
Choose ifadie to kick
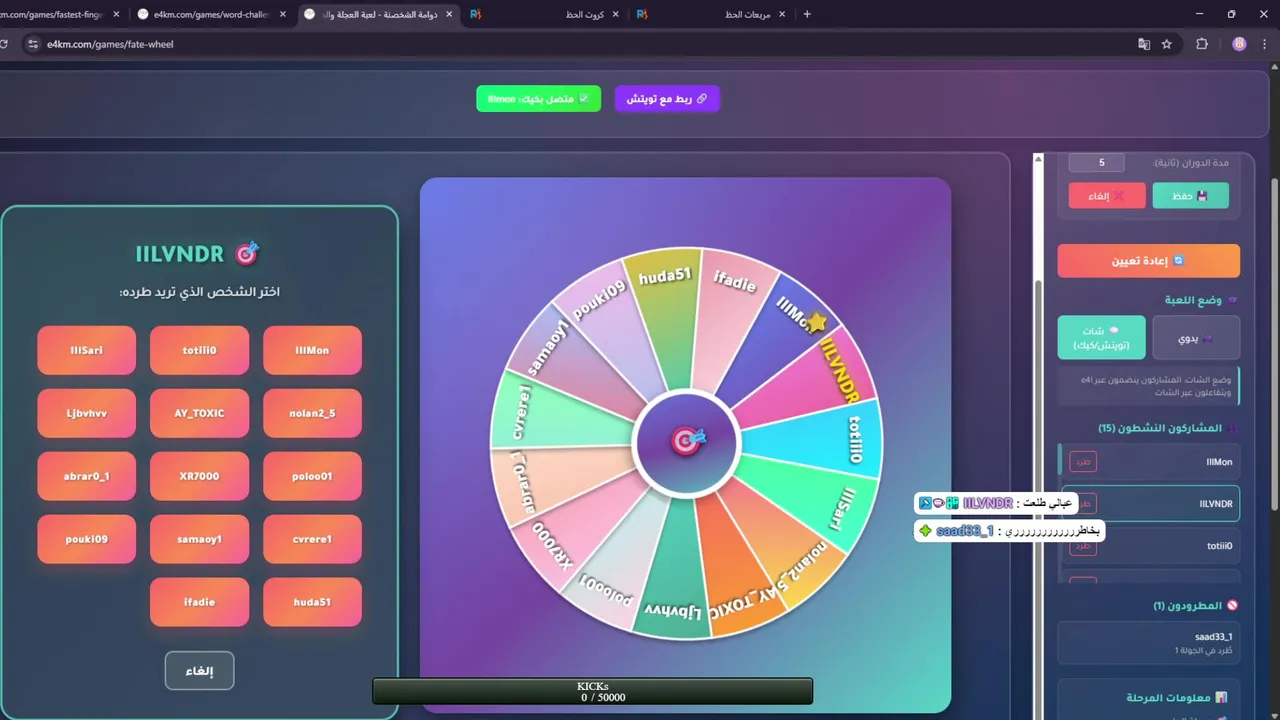pyautogui.click(x=199, y=602)
